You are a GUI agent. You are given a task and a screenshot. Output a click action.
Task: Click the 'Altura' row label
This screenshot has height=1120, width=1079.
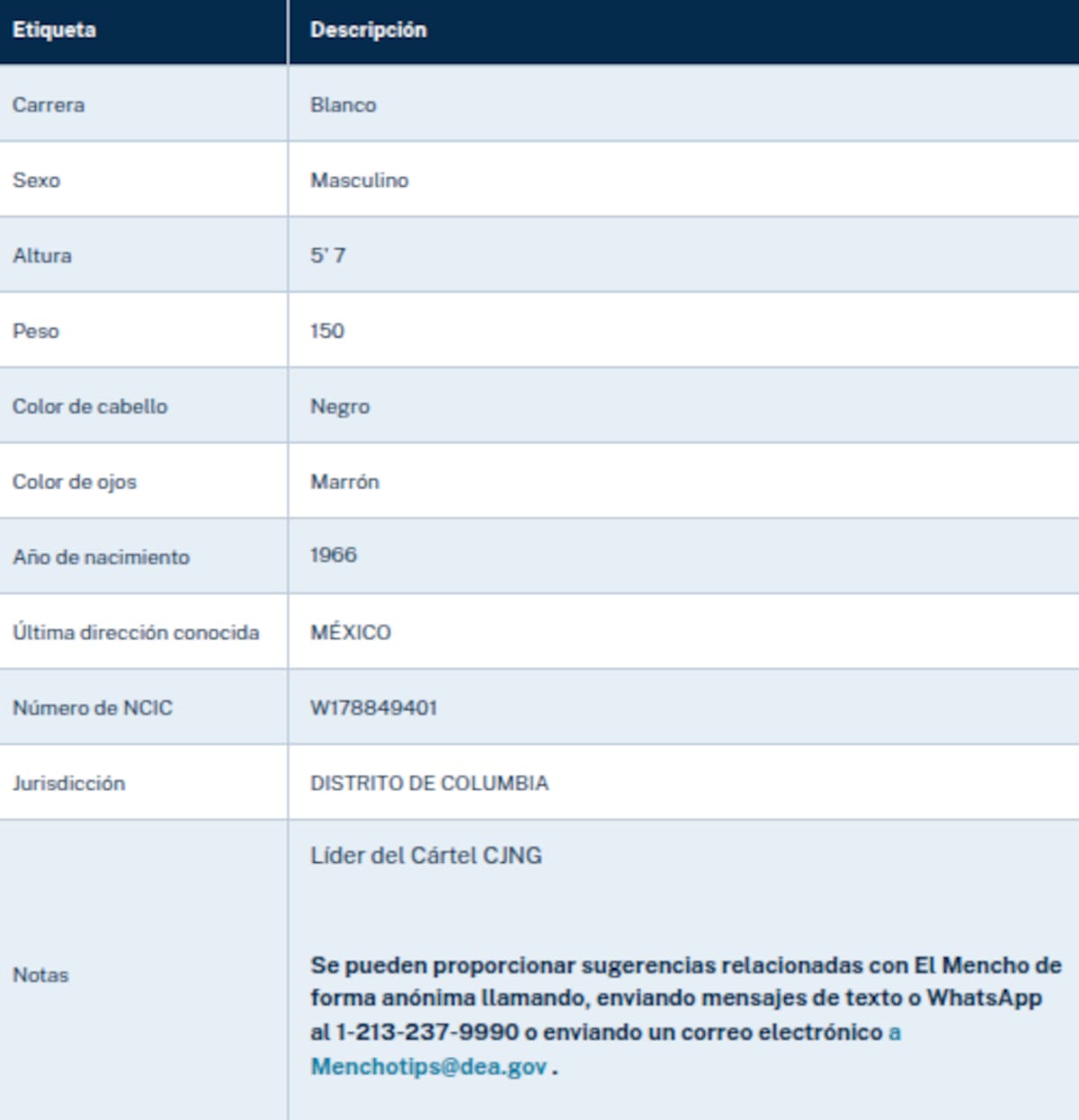38,254
